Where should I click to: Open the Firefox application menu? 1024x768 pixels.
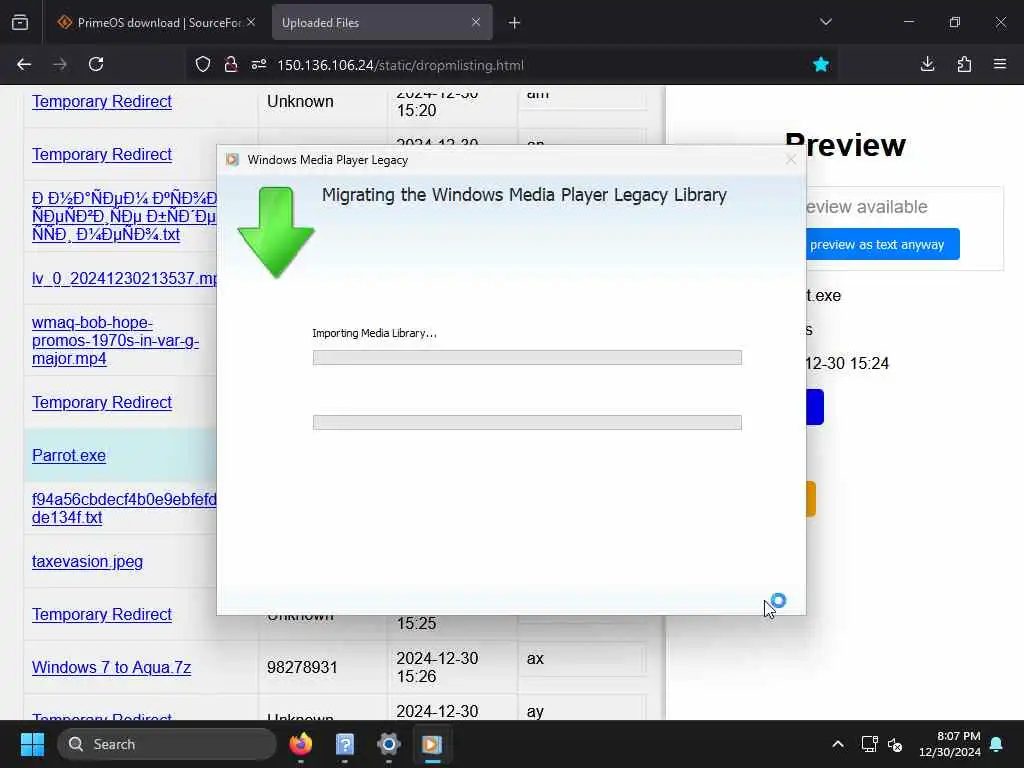(1000, 64)
